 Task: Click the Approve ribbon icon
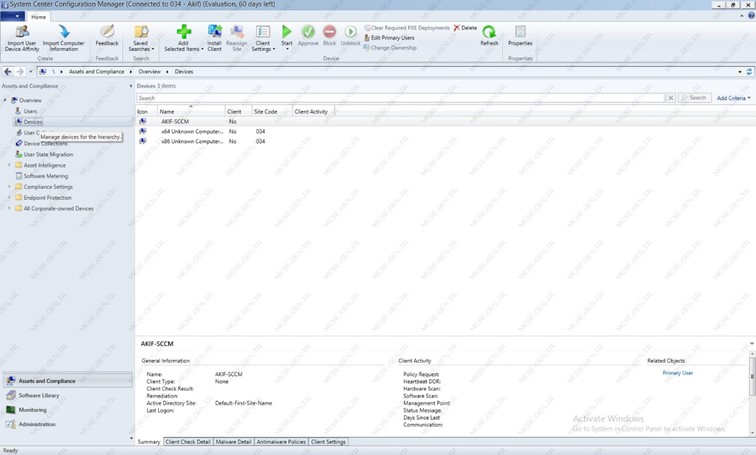[x=308, y=32]
